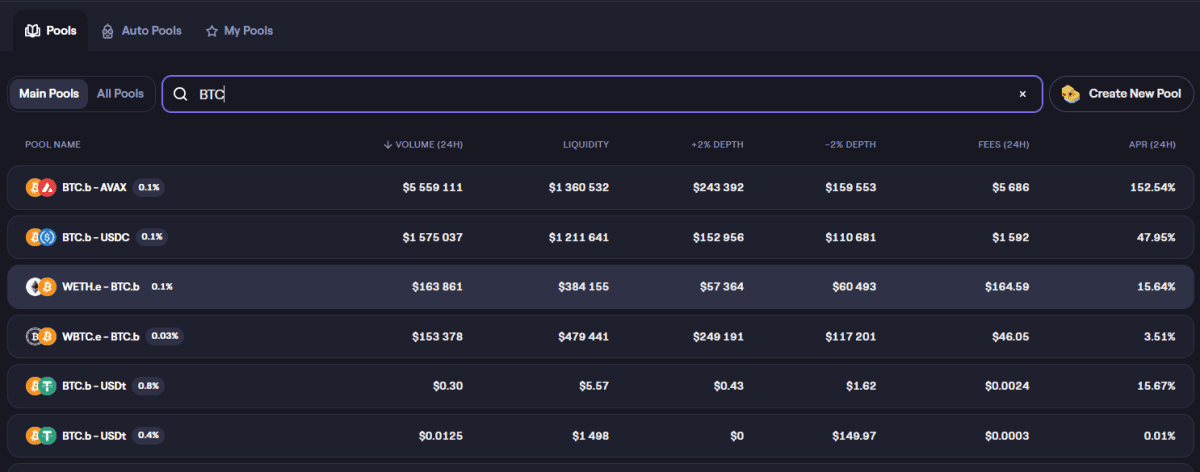Screen dimensions: 1200x472
Task: Click the 0.1% badge on BTC.b - USDC
Action: (152, 237)
